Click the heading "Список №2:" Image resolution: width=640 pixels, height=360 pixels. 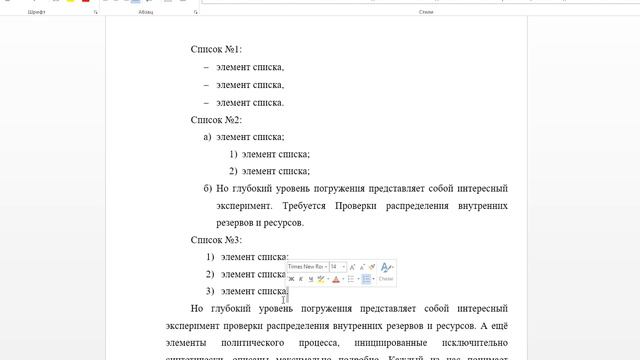tap(216, 120)
